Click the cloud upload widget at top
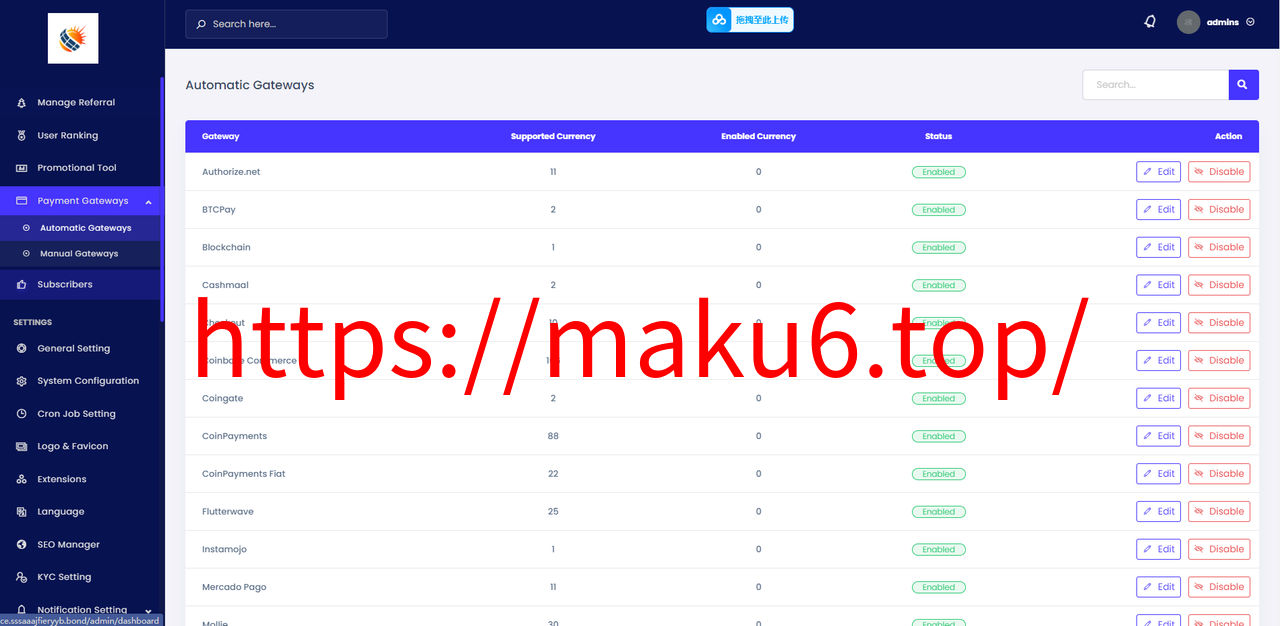The image size is (1280, 626). tap(750, 20)
